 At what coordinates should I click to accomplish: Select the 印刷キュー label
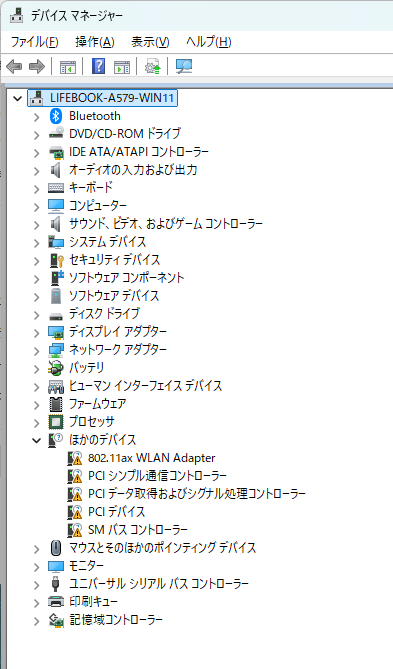pos(93,602)
